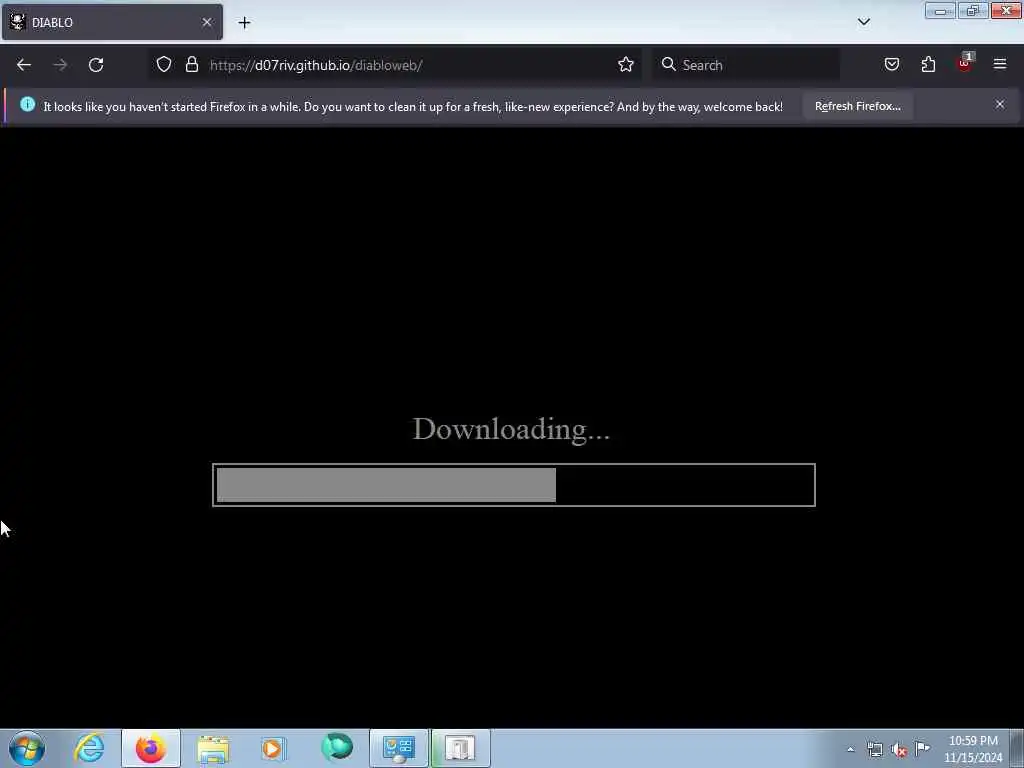Open the network status tray icon
The height and width of the screenshot is (768, 1024).
coord(875,750)
